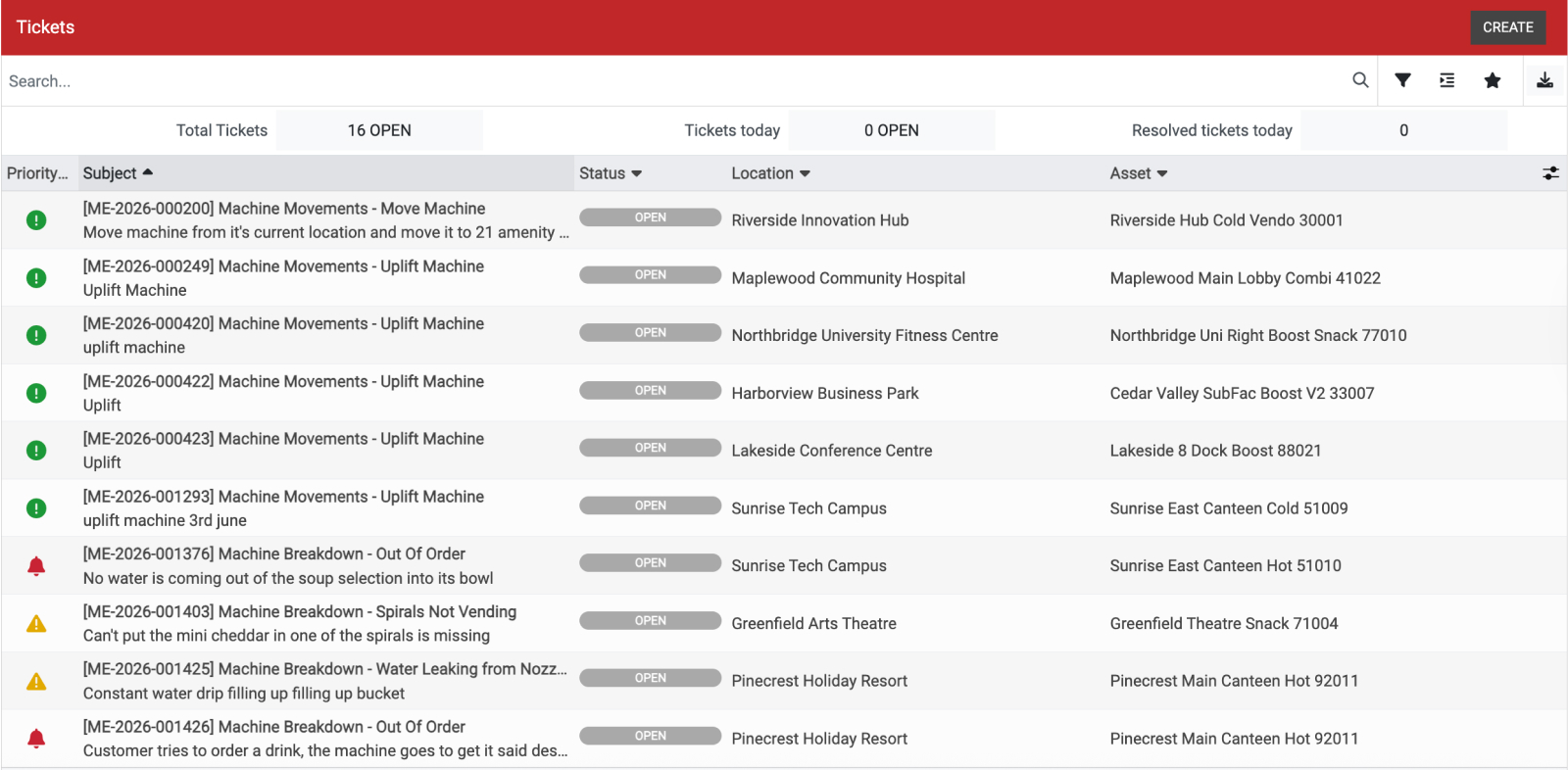Click the Priority column header
1568x770 pixels.
(37, 173)
